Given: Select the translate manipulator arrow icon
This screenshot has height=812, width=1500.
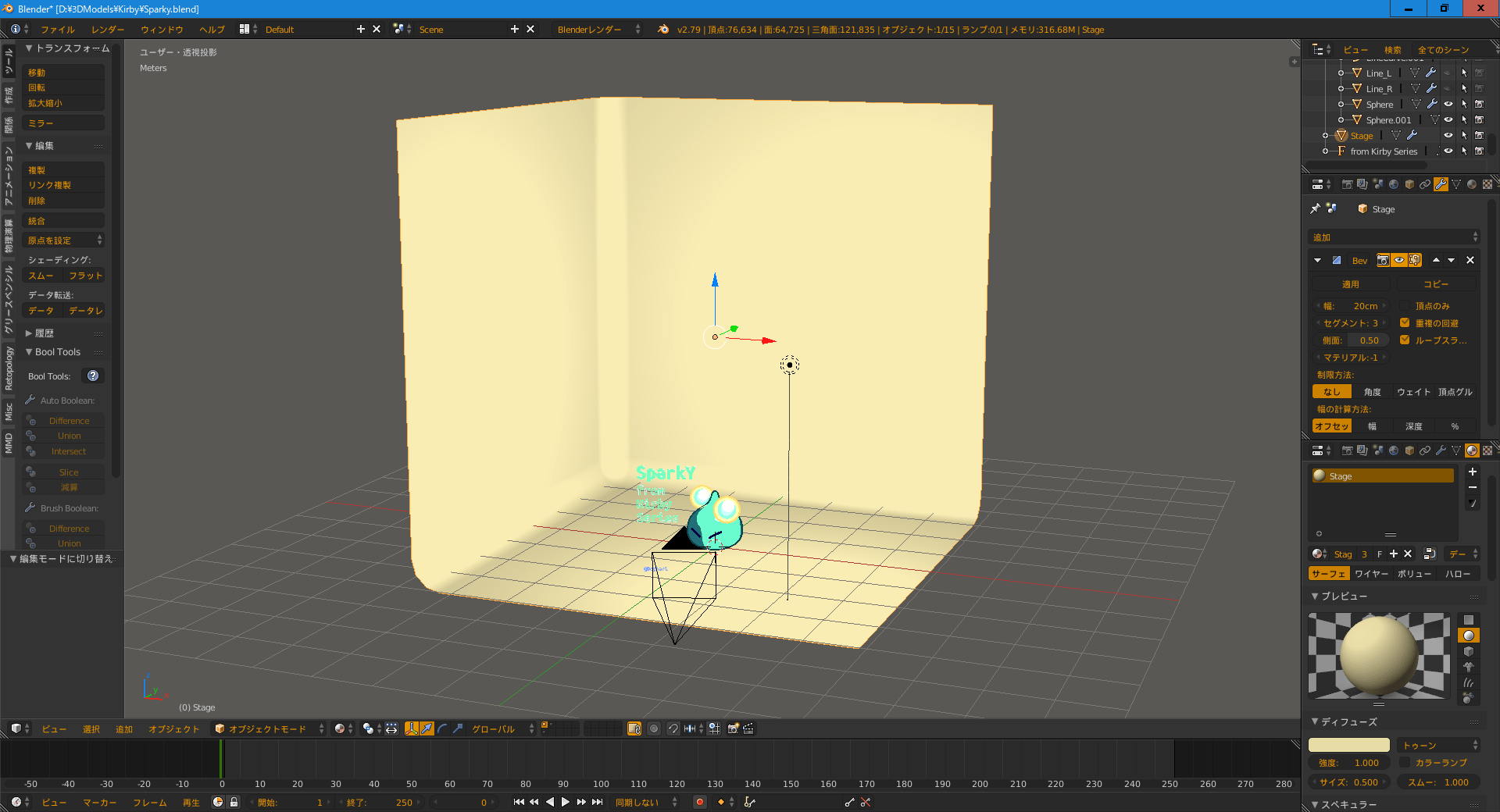Looking at the screenshot, I should (x=427, y=728).
